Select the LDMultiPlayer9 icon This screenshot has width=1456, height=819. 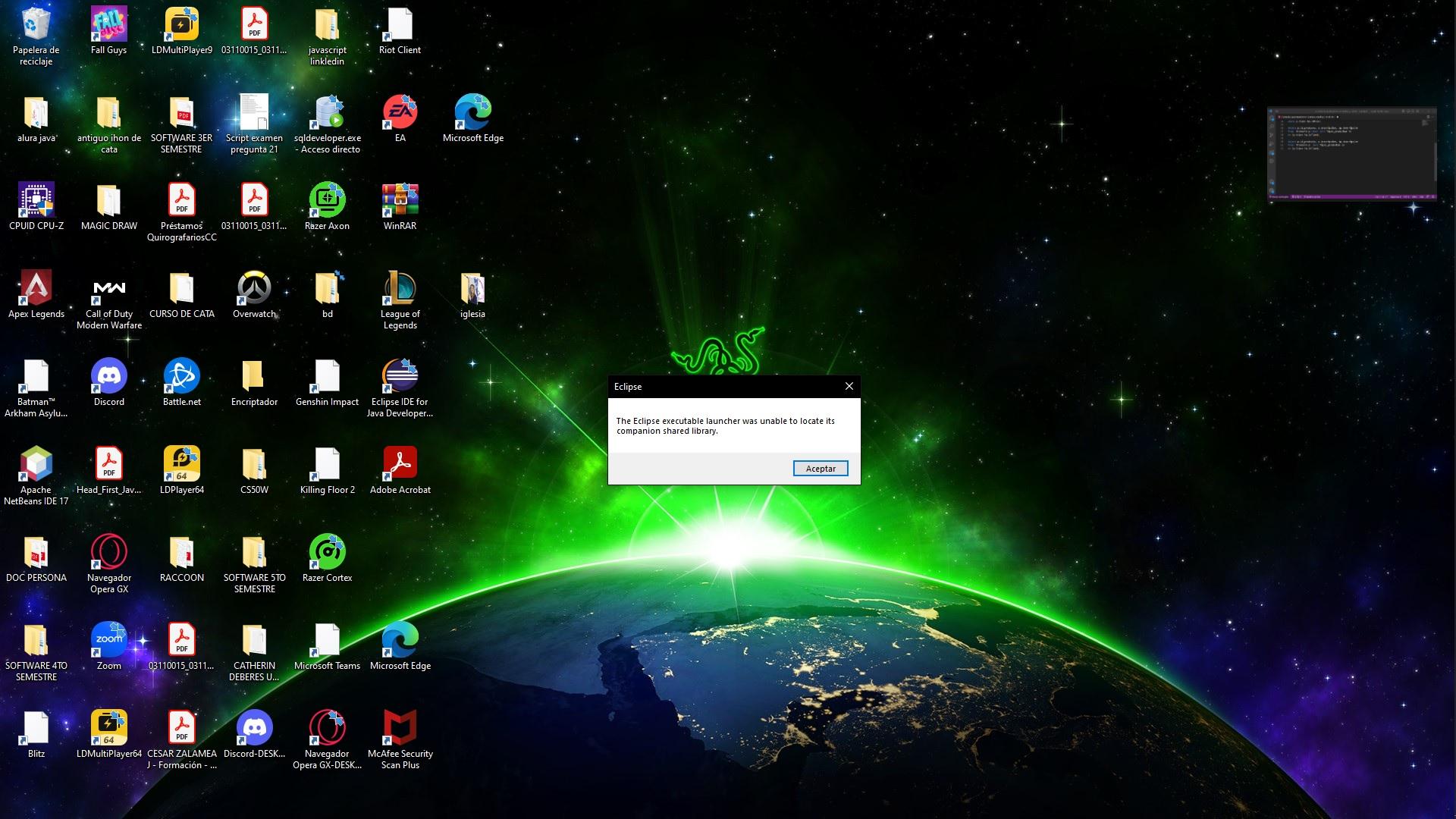coord(181,30)
